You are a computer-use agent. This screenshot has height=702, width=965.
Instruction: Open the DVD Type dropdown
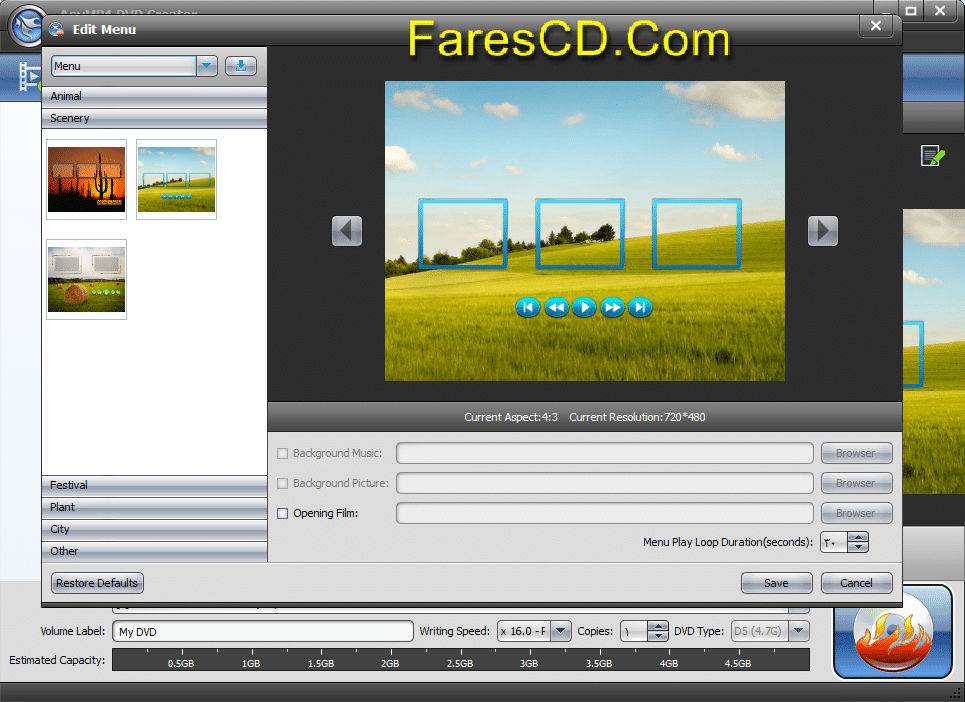(x=798, y=631)
